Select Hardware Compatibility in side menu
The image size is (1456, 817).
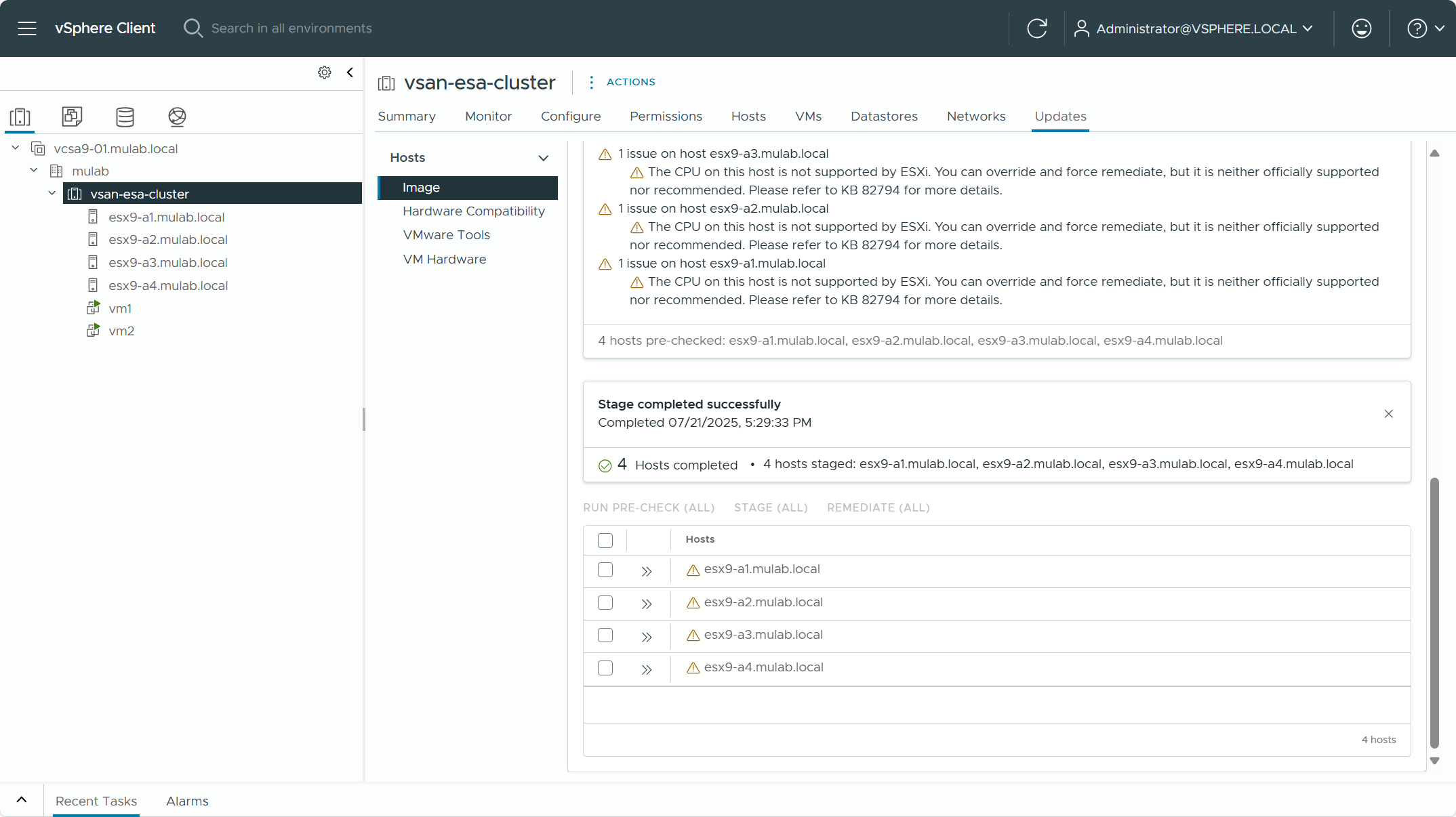473,211
